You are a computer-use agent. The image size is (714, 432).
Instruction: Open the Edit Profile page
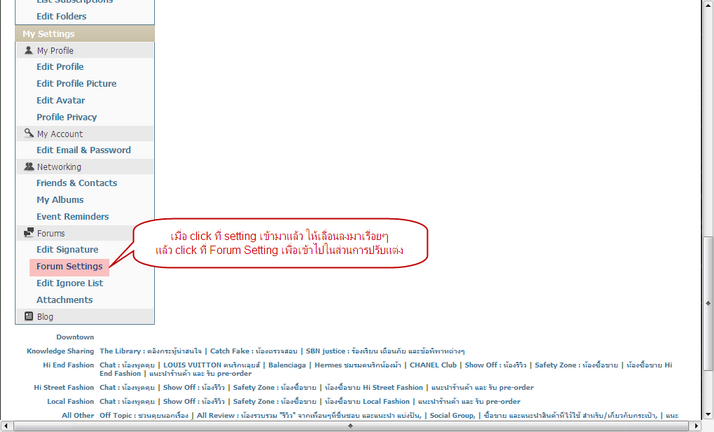[60, 67]
